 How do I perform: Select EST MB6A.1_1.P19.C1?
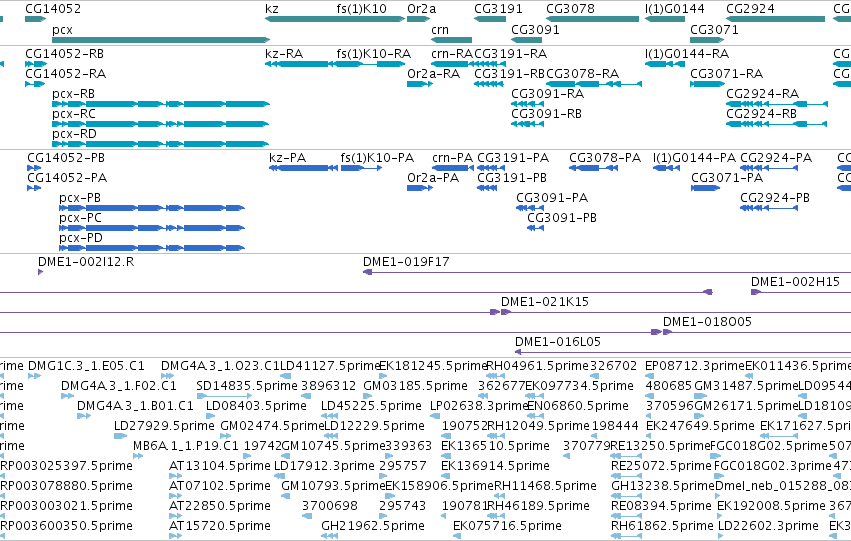pos(138,456)
